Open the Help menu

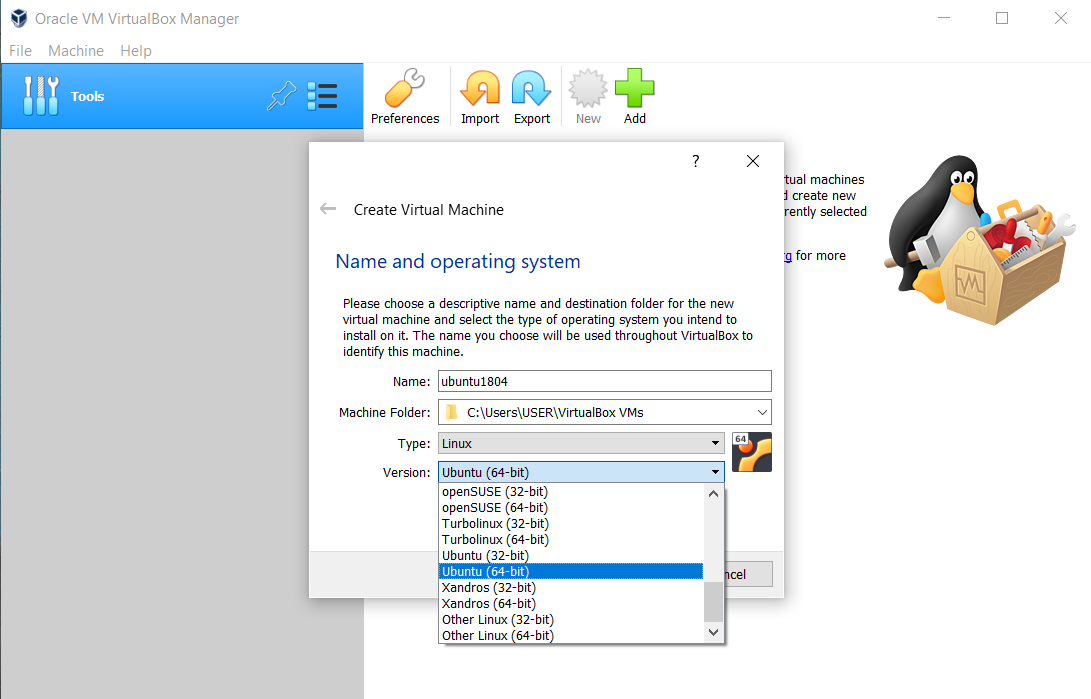pos(136,50)
